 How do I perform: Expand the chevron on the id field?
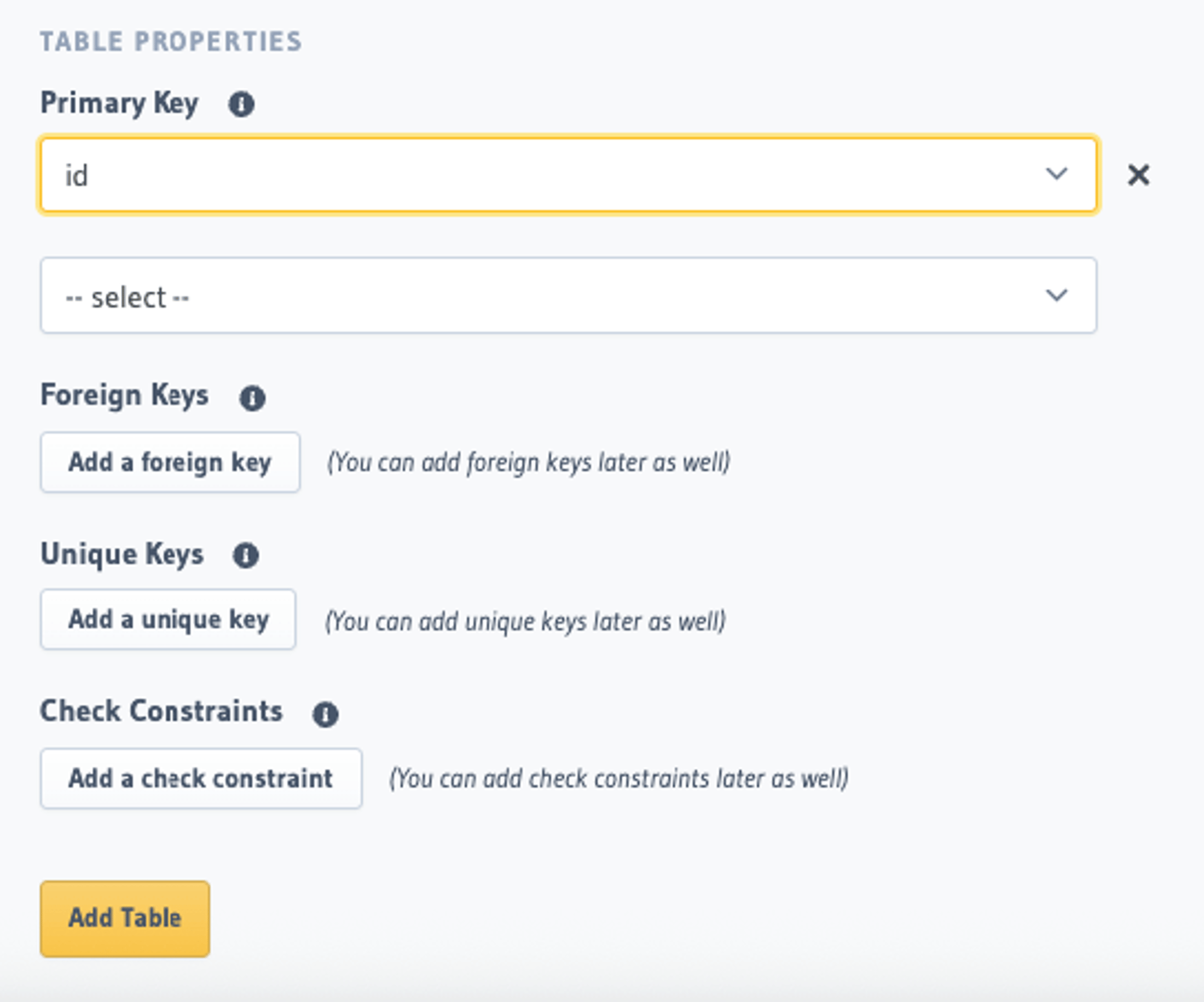tap(1056, 173)
